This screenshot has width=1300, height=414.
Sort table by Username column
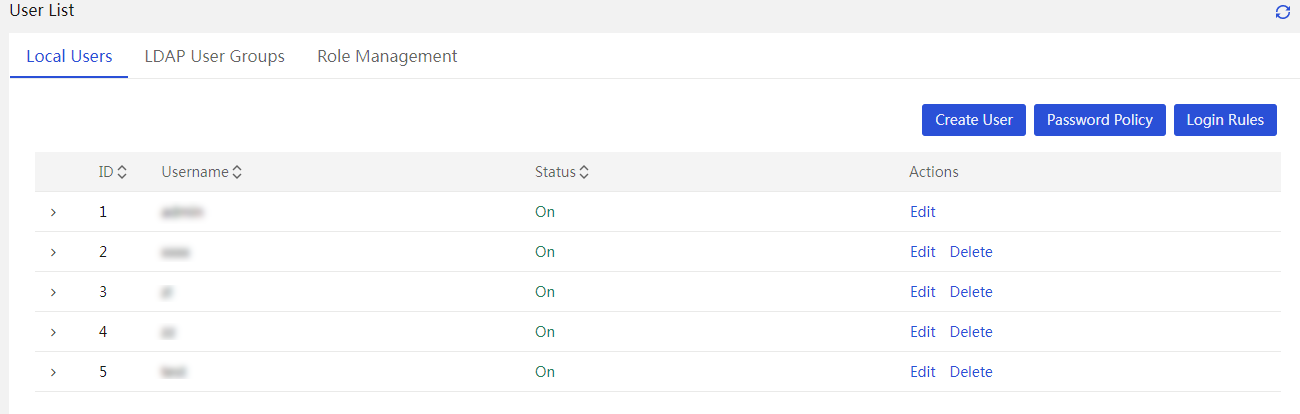pos(237,172)
